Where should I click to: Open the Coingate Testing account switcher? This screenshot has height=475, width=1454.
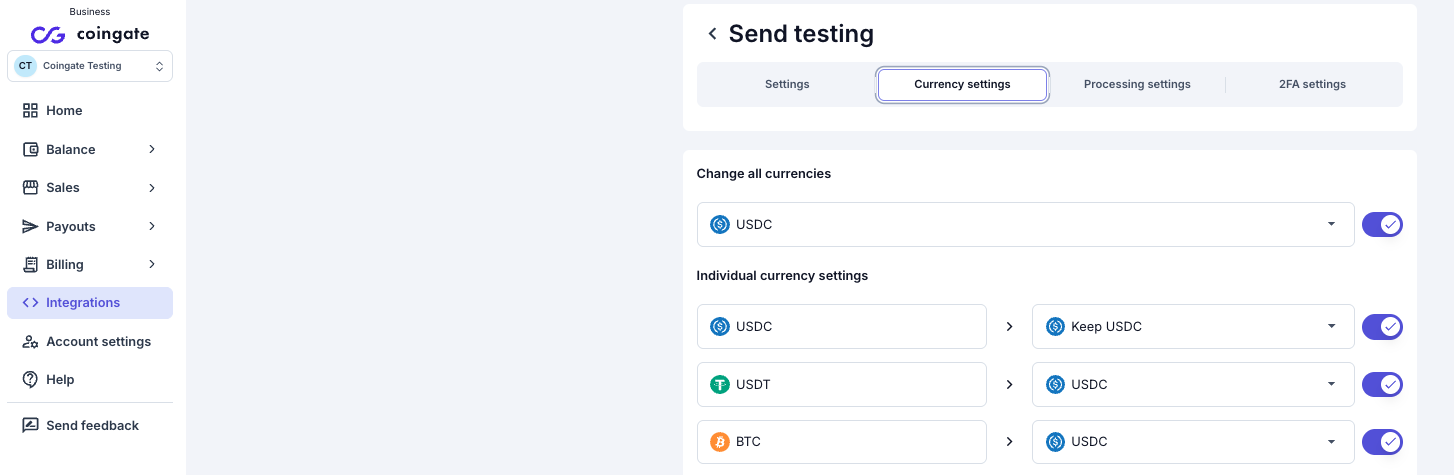[x=90, y=66]
